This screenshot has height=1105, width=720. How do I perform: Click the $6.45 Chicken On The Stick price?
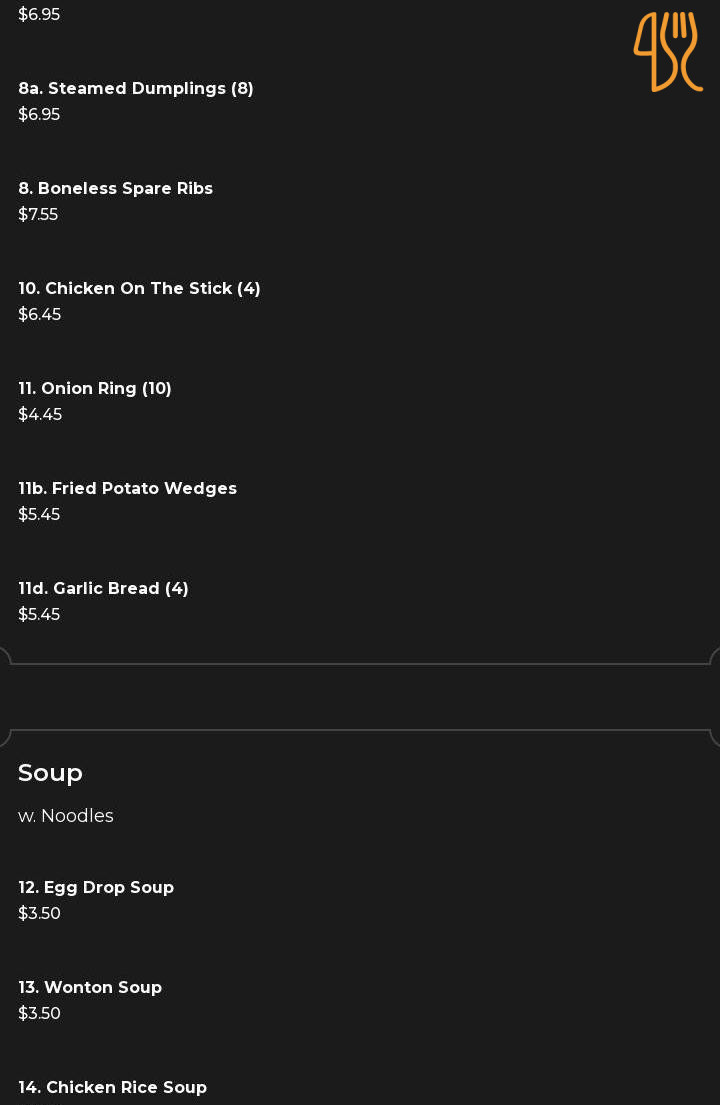tap(39, 314)
